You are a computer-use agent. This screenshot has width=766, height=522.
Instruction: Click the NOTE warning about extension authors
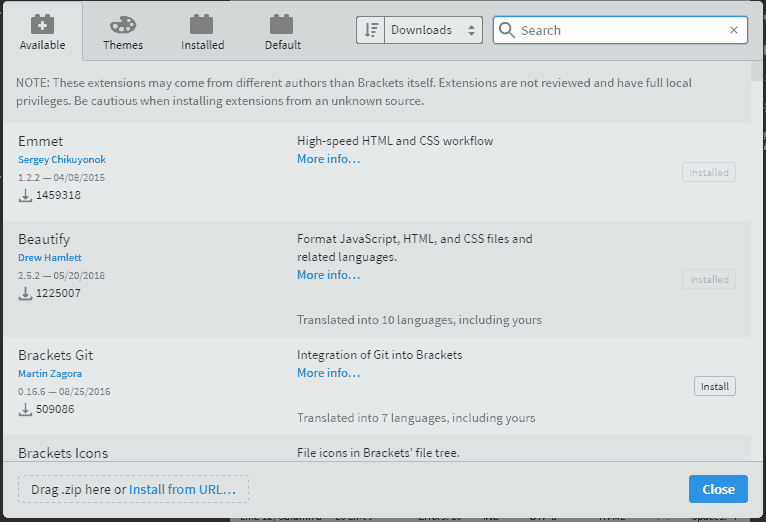coord(354,92)
